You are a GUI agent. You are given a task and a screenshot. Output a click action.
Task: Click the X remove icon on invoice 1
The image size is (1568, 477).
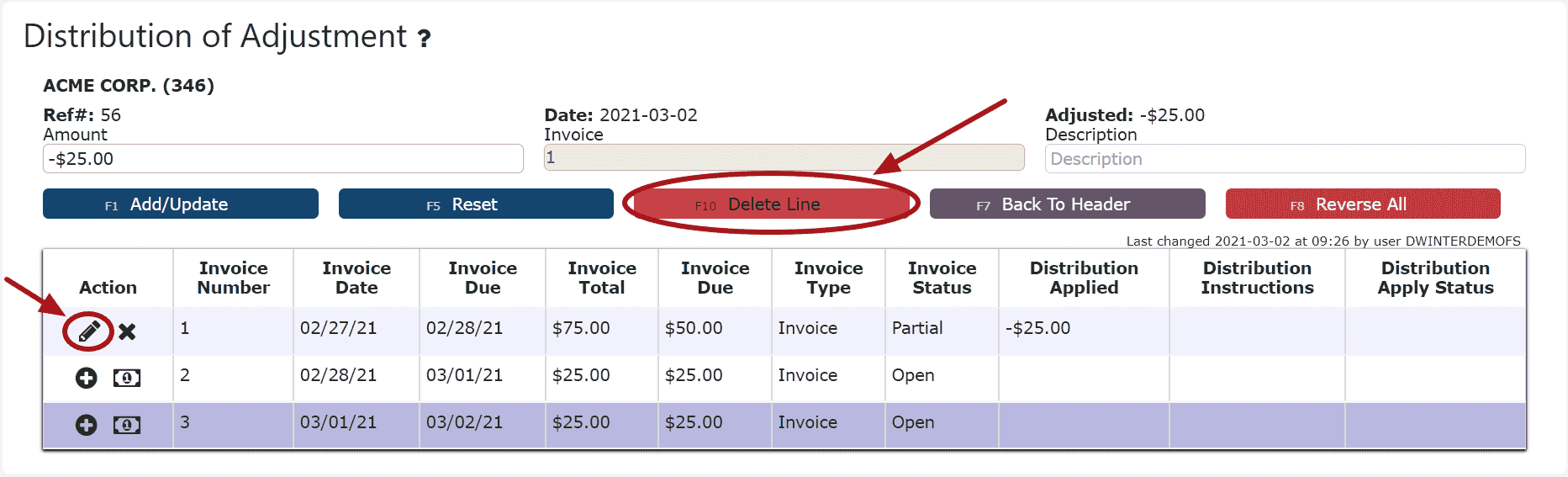127,331
